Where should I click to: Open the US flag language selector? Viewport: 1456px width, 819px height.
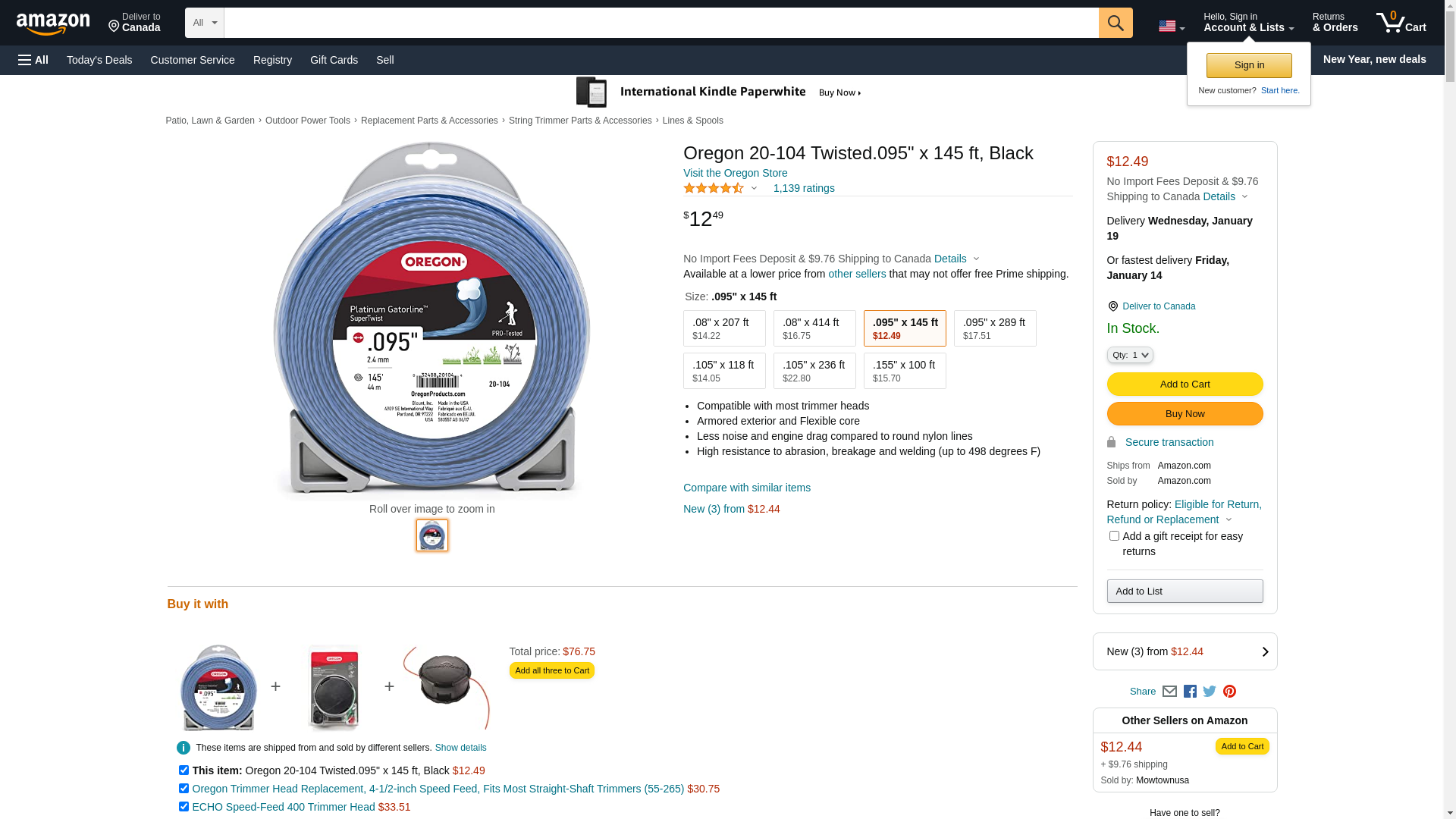1171,27
